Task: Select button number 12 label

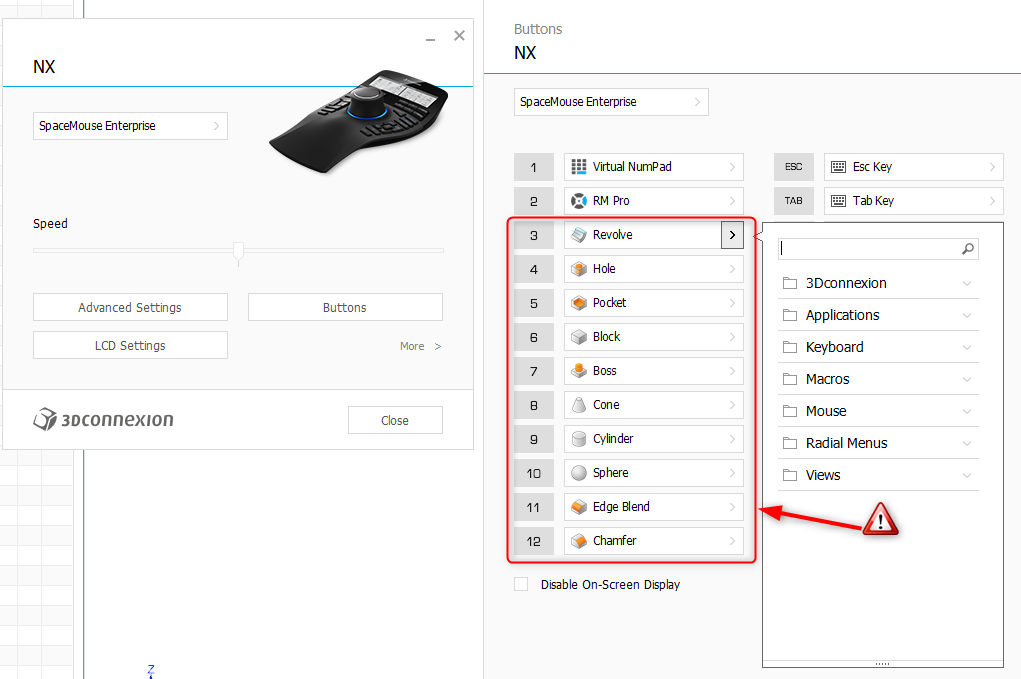Action: [x=533, y=541]
